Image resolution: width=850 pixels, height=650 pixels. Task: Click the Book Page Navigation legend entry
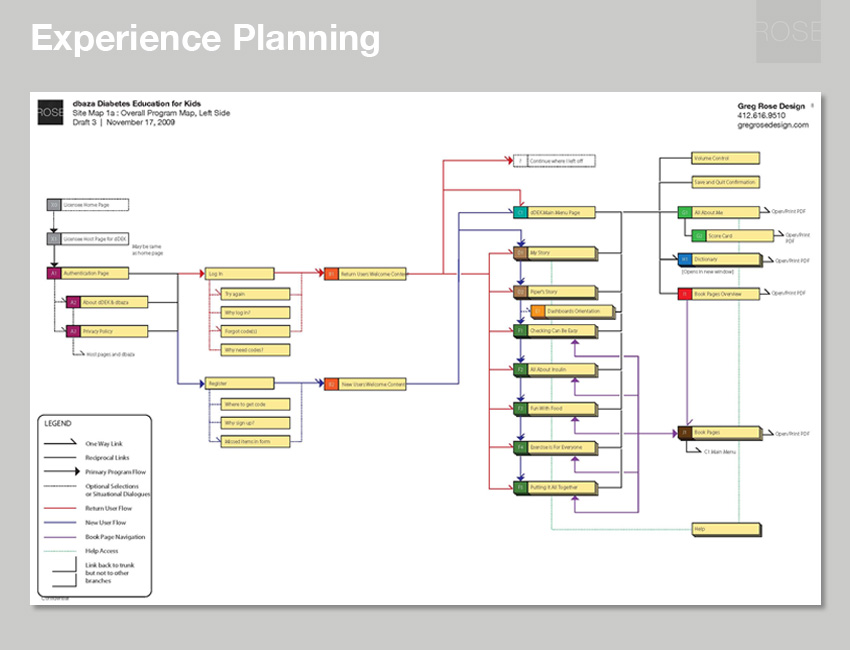[115, 537]
